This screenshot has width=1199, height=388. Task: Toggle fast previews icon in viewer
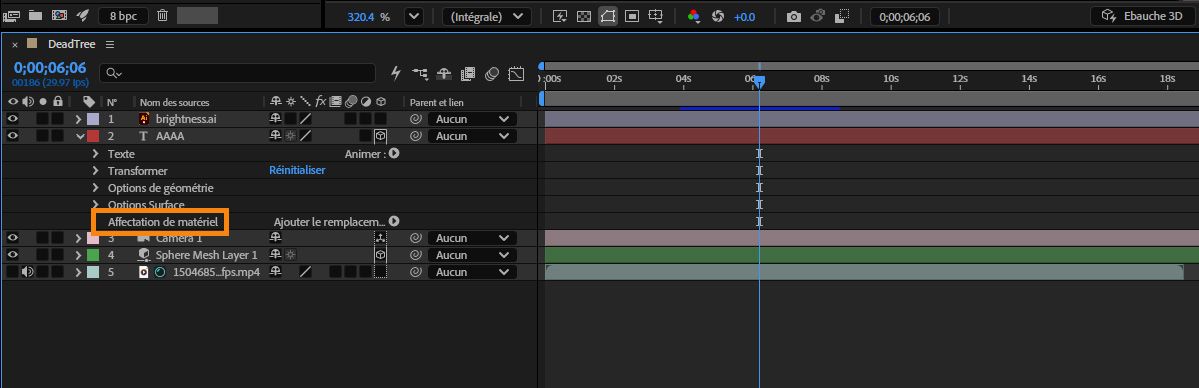click(x=560, y=16)
